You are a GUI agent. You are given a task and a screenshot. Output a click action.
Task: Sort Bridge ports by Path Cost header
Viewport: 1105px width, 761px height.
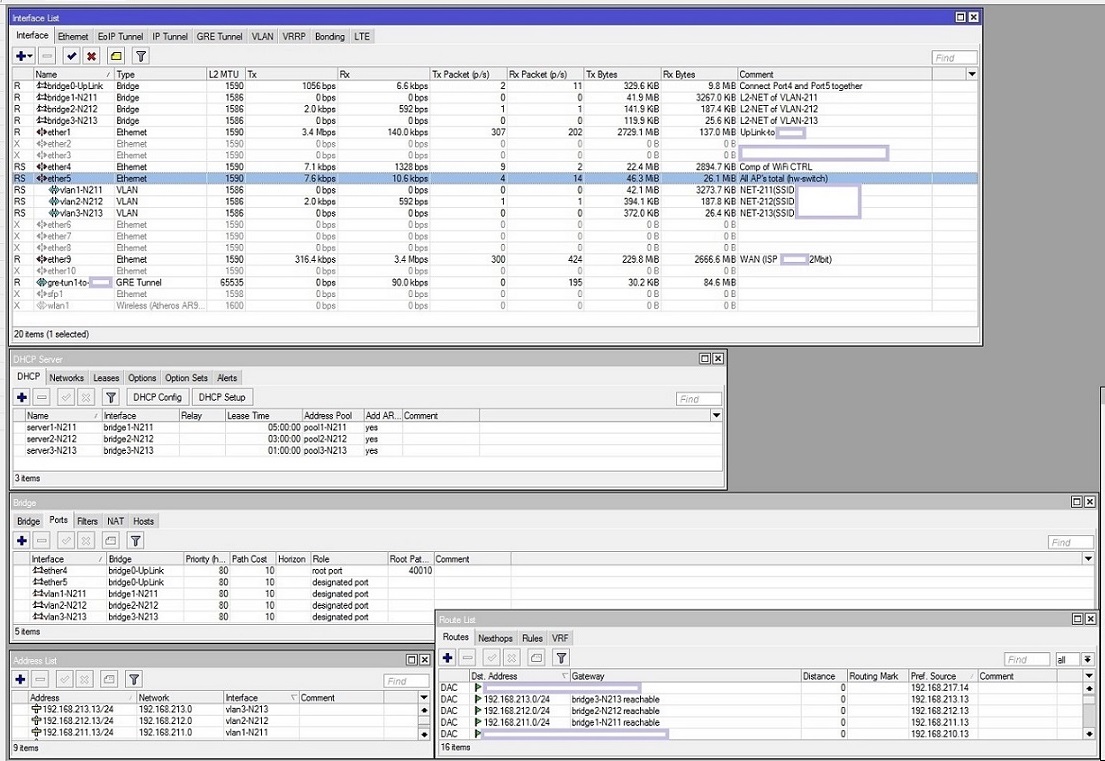[x=252, y=559]
